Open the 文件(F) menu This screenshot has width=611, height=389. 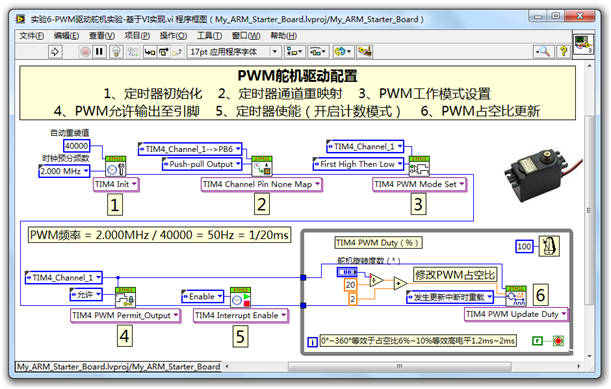[x=32, y=36]
